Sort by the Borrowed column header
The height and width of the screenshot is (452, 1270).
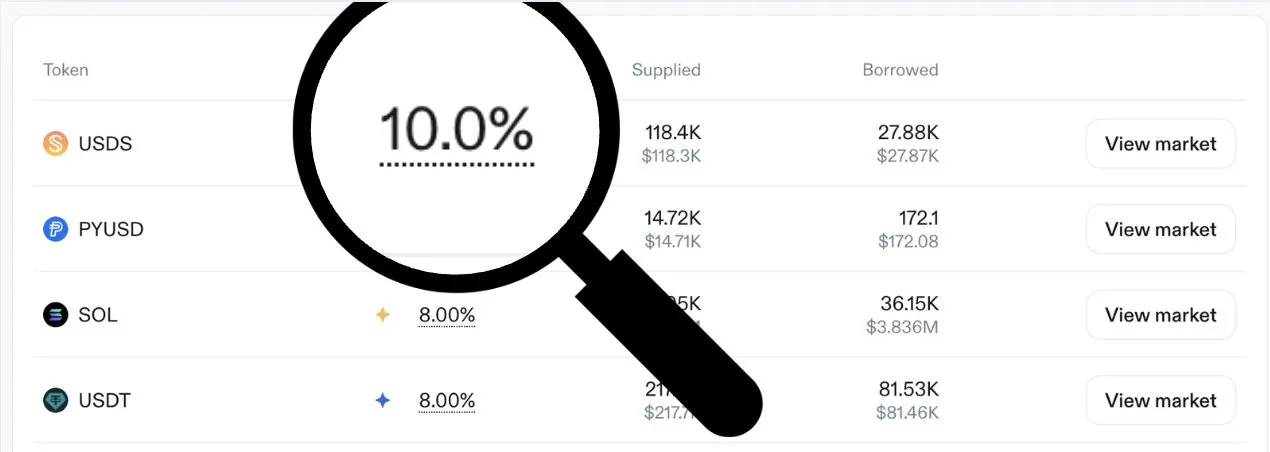coord(900,70)
